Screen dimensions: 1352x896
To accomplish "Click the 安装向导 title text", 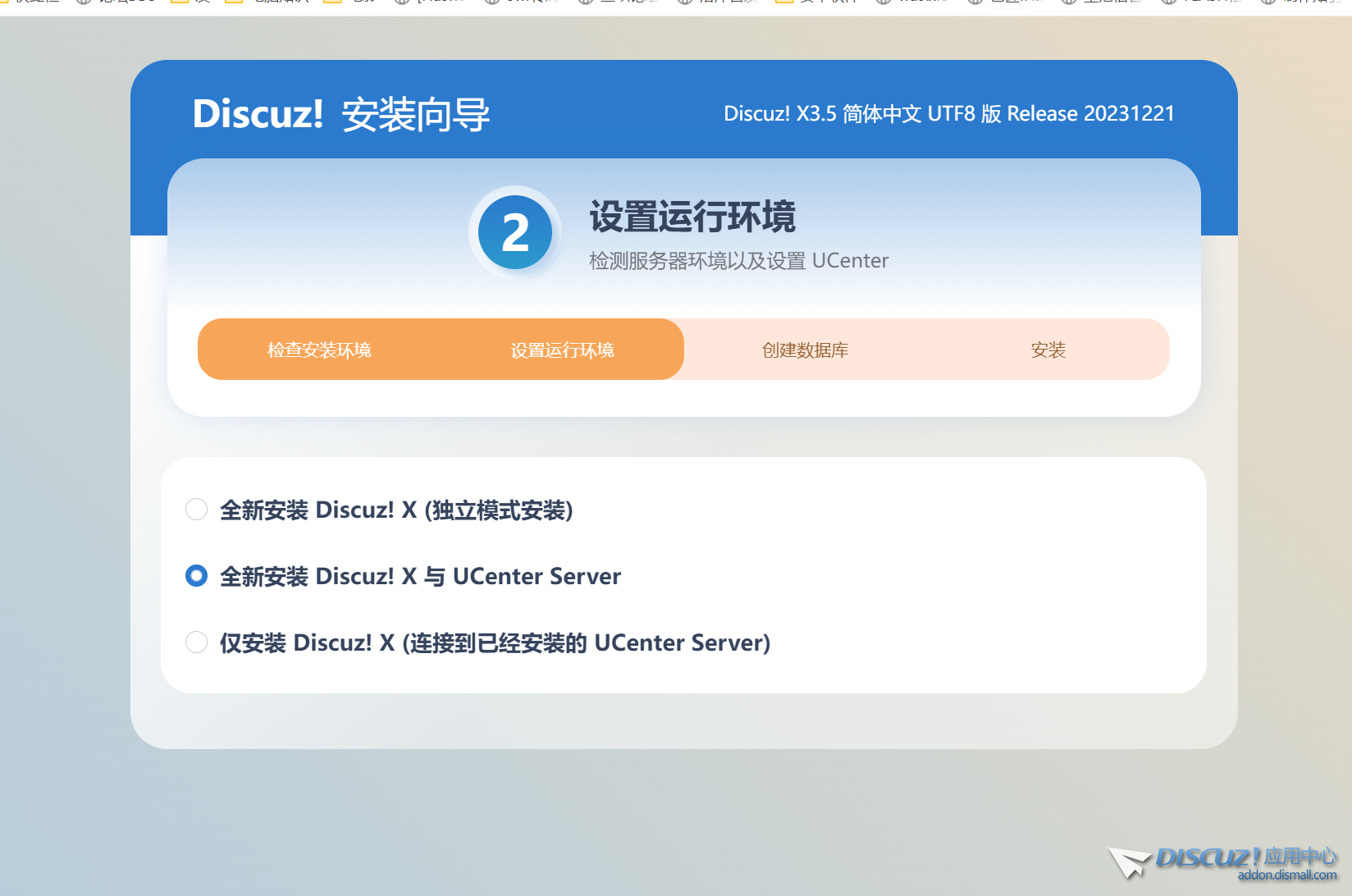I will [x=416, y=115].
